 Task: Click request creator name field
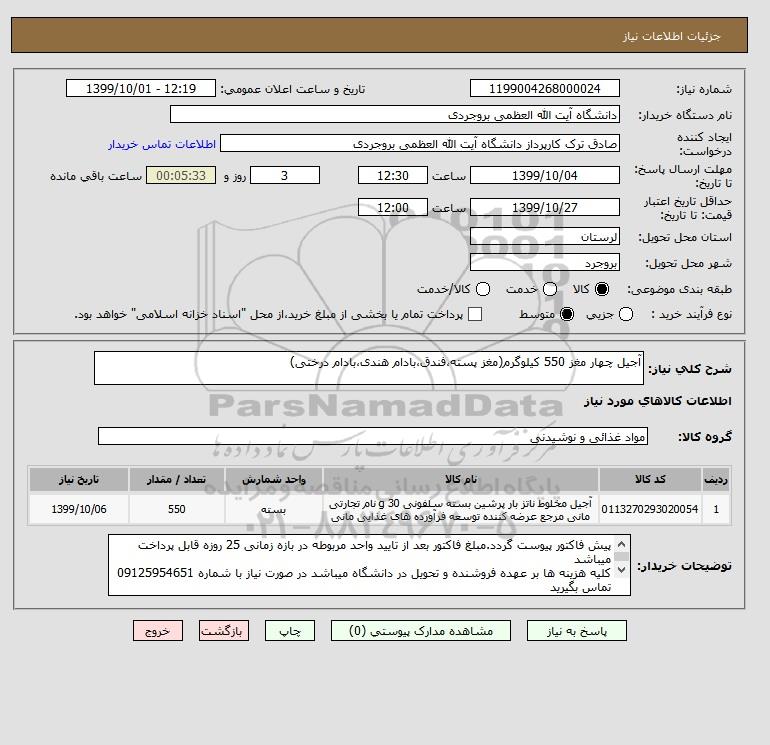pos(420,143)
